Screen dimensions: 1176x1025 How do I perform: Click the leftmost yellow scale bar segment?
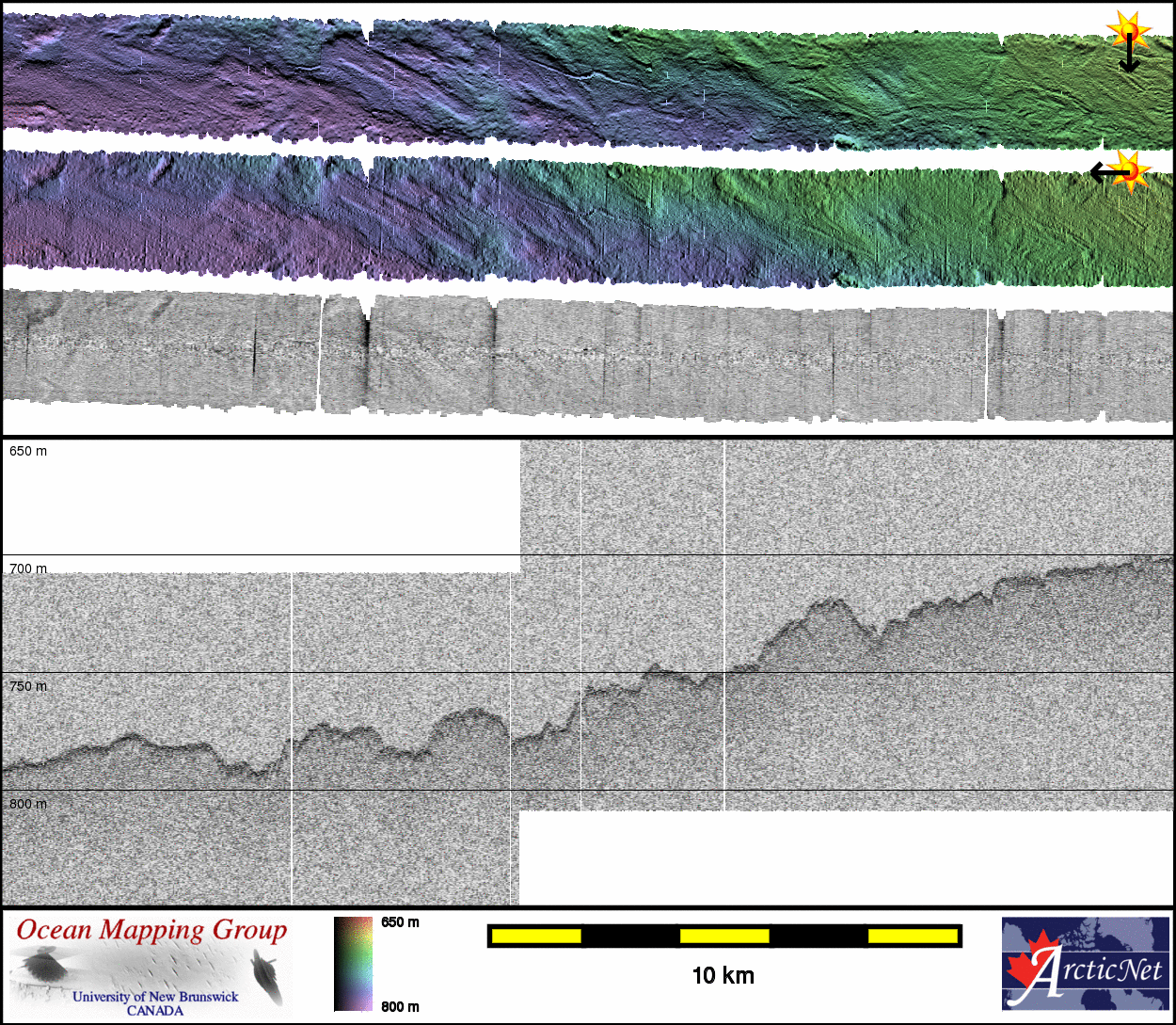pos(536,936)
